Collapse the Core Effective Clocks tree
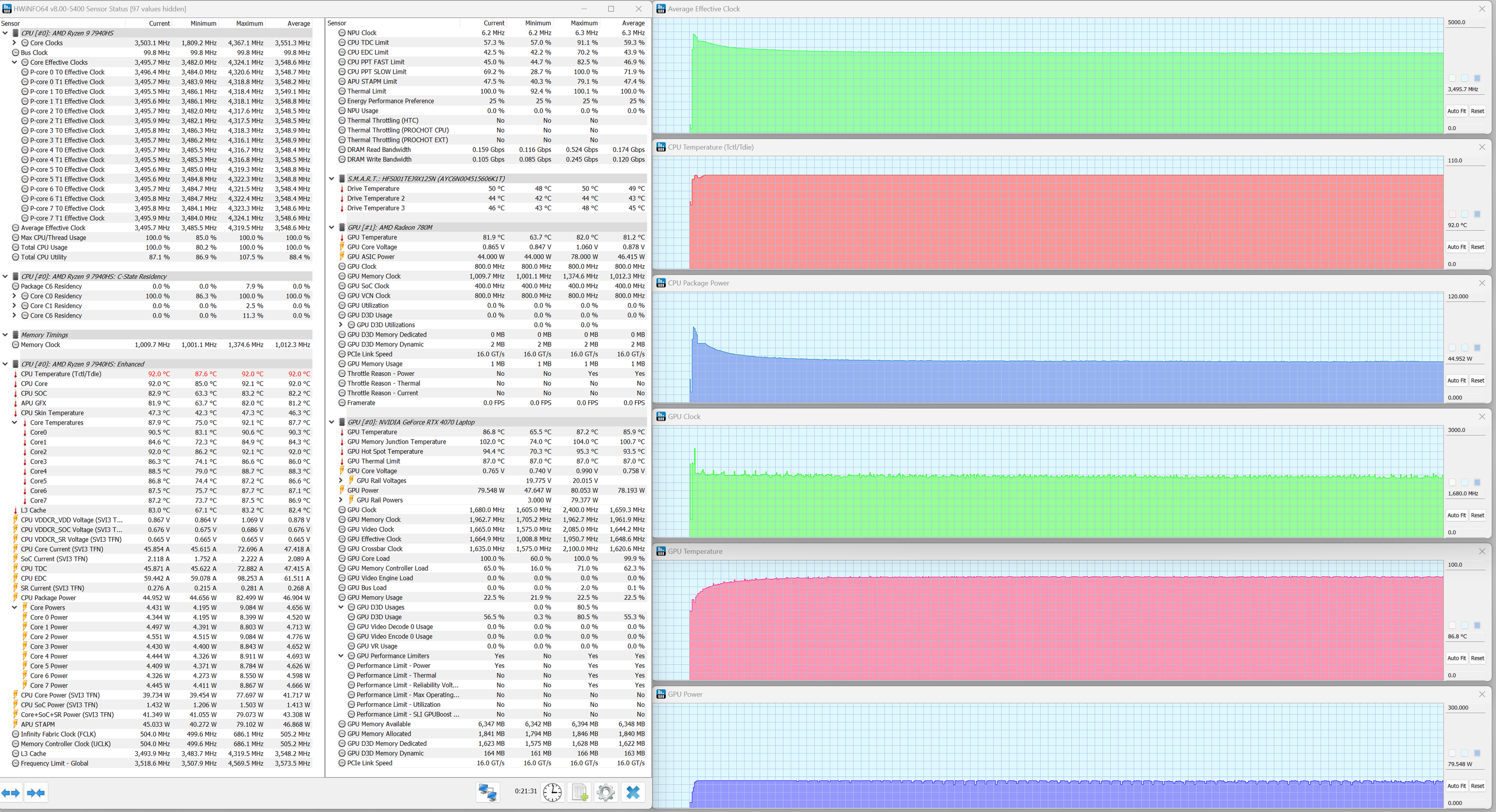 (14, 62)
